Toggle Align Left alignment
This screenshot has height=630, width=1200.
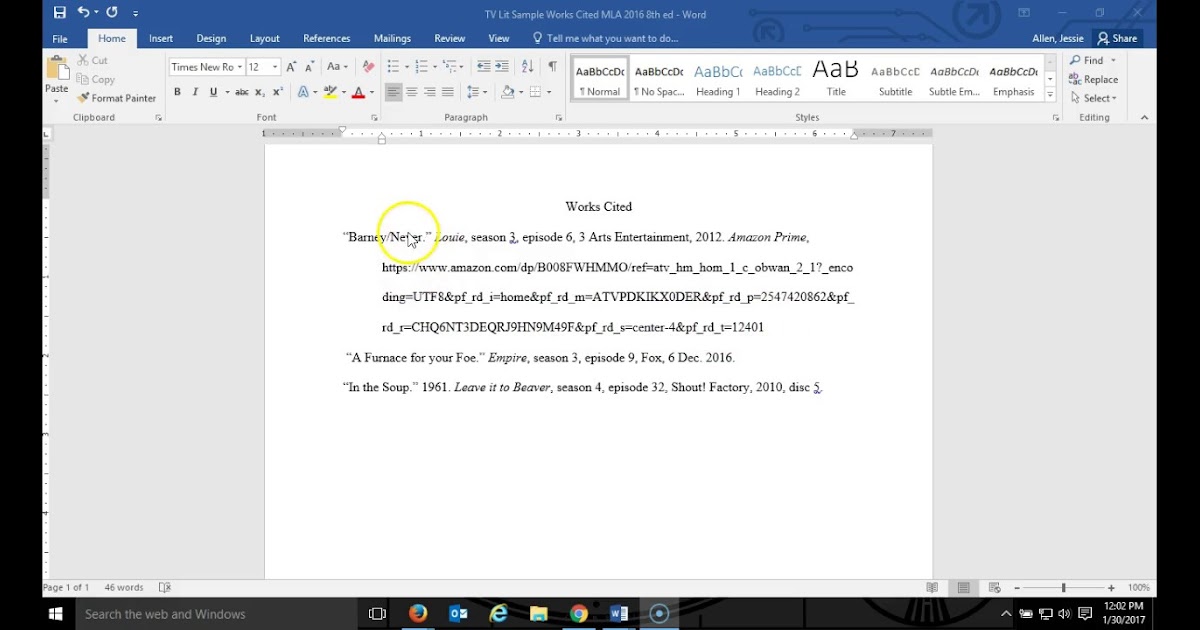point(393,92)
